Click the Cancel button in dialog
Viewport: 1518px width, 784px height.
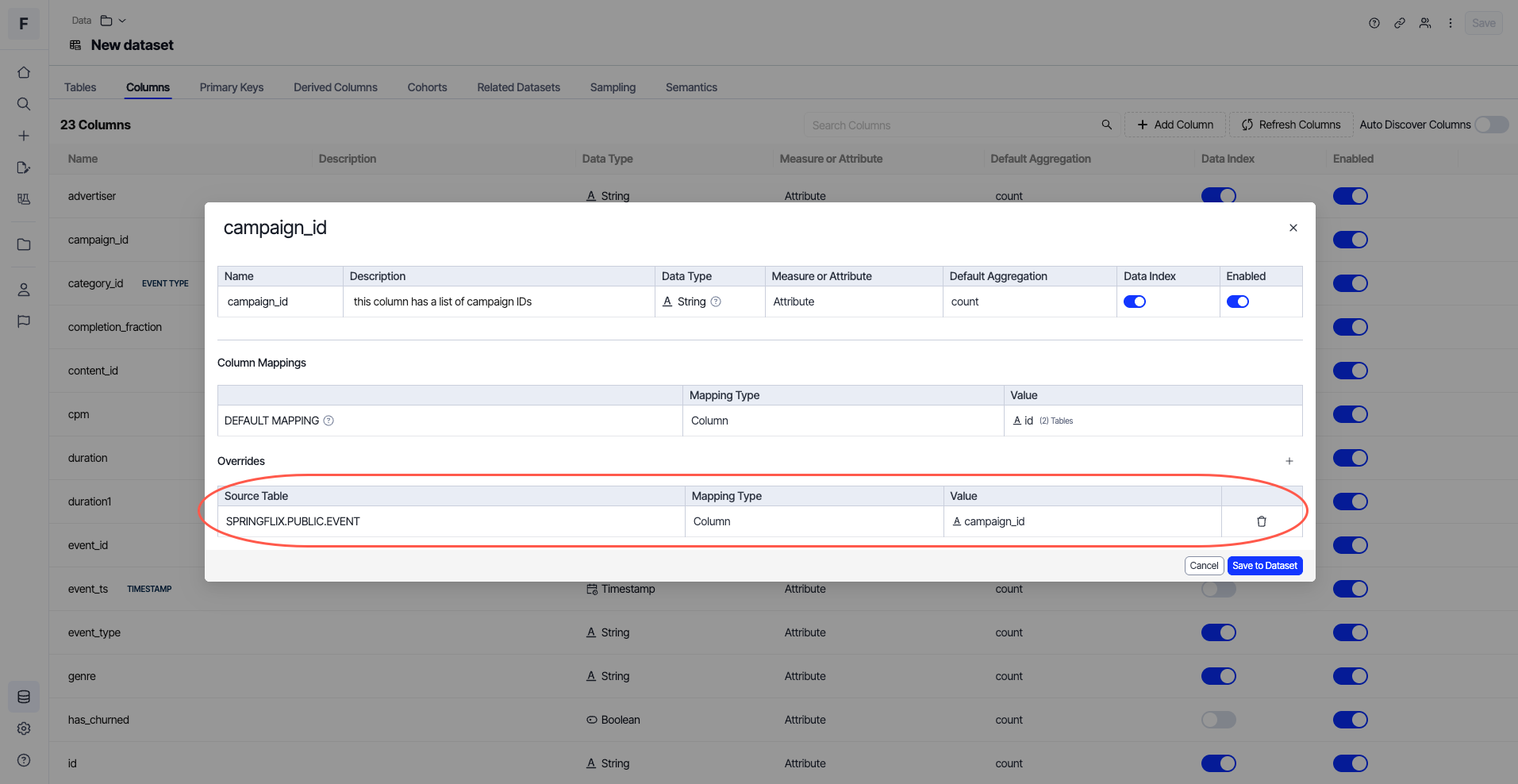pos(1203,566)
